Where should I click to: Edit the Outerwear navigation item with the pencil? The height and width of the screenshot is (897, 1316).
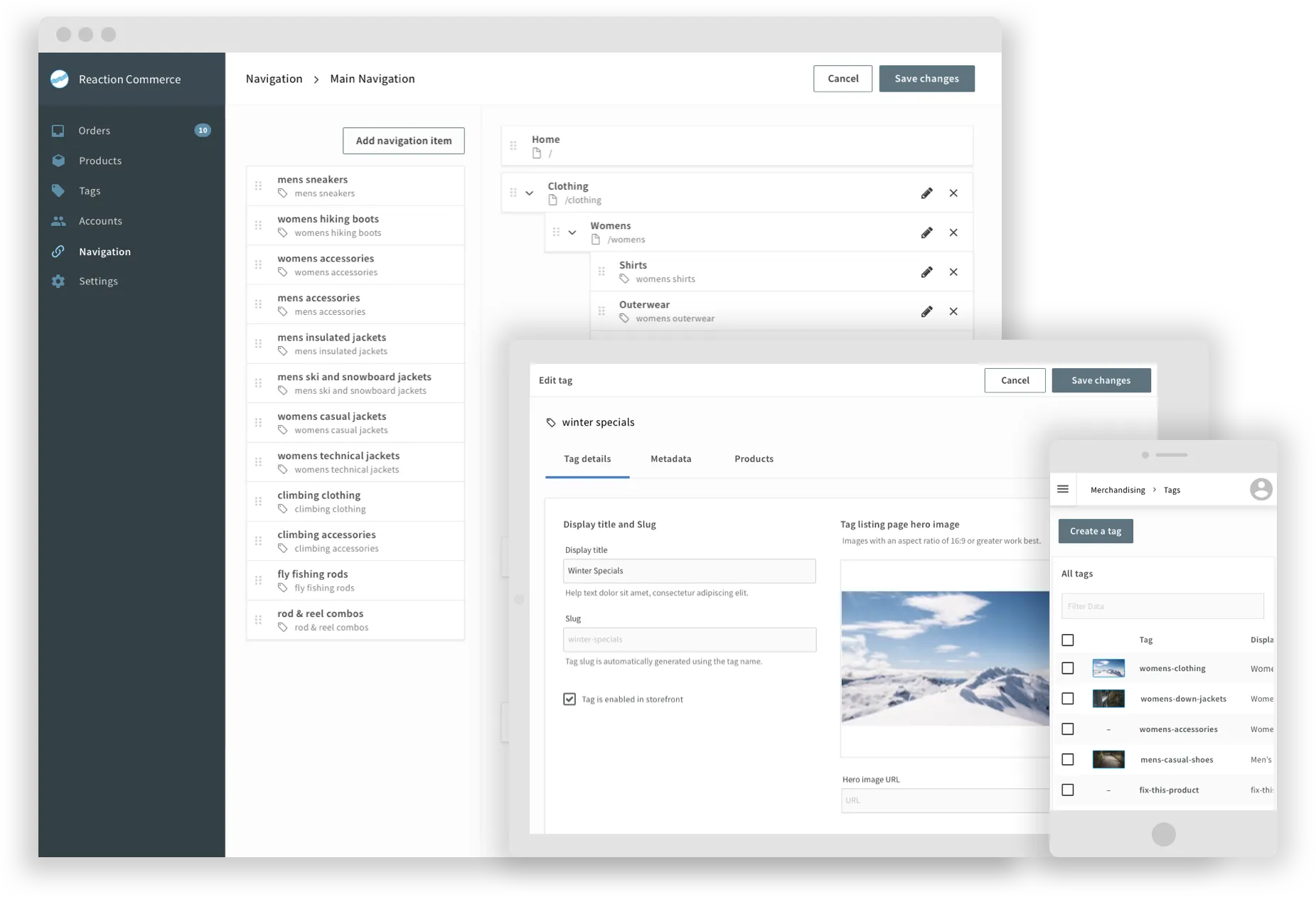927,311
